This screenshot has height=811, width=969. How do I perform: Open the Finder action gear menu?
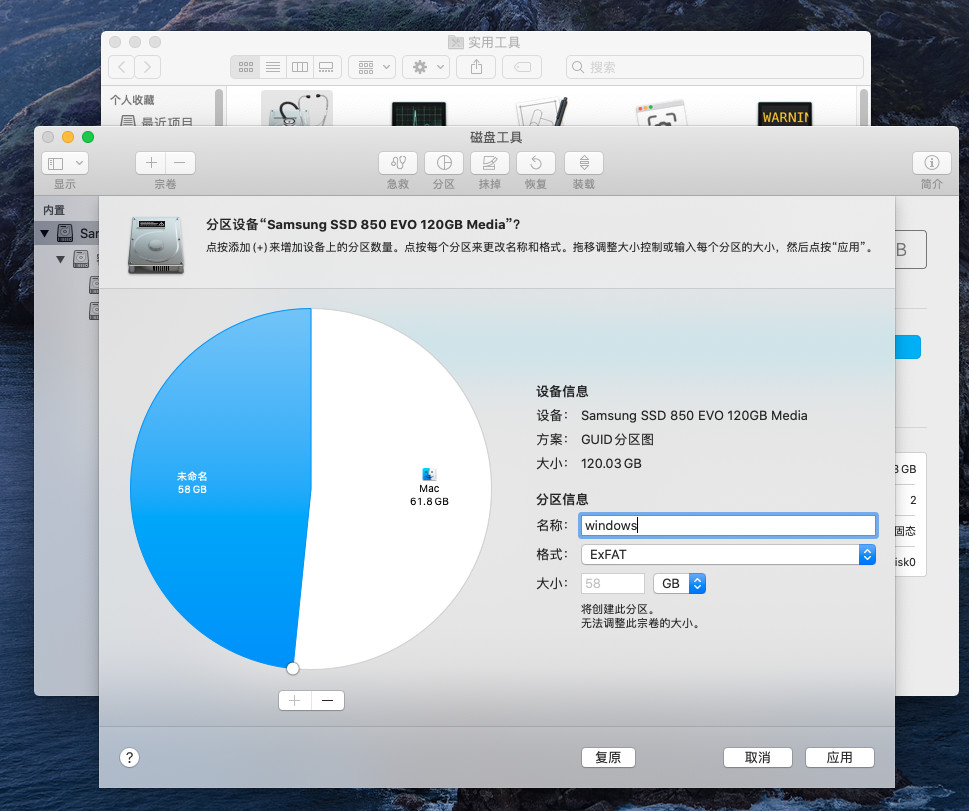(x=426, y=67)
